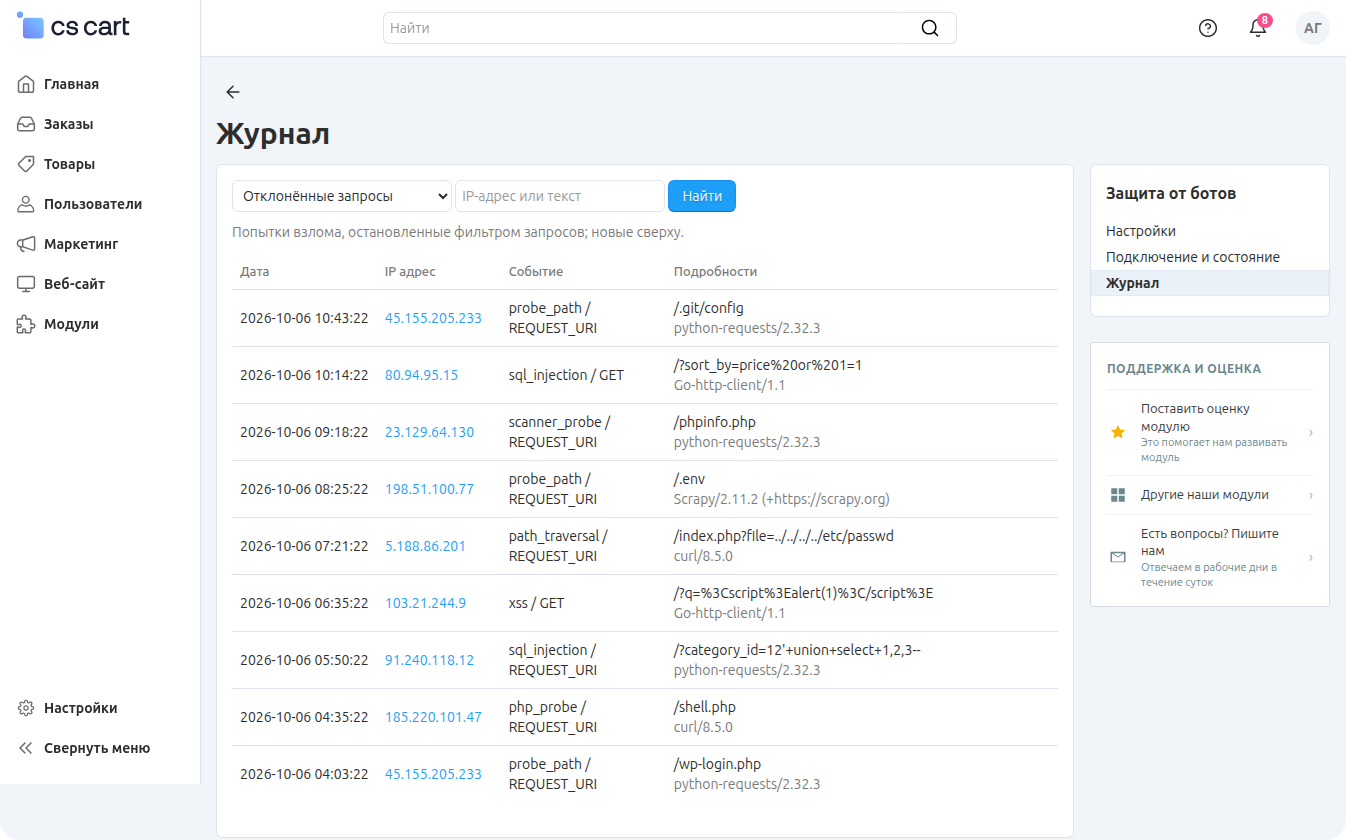The height and width of the screenshot is (840, 1346).
Task: Open the Отклонённые запросы filter dropdown
Action: coord(342,196)
